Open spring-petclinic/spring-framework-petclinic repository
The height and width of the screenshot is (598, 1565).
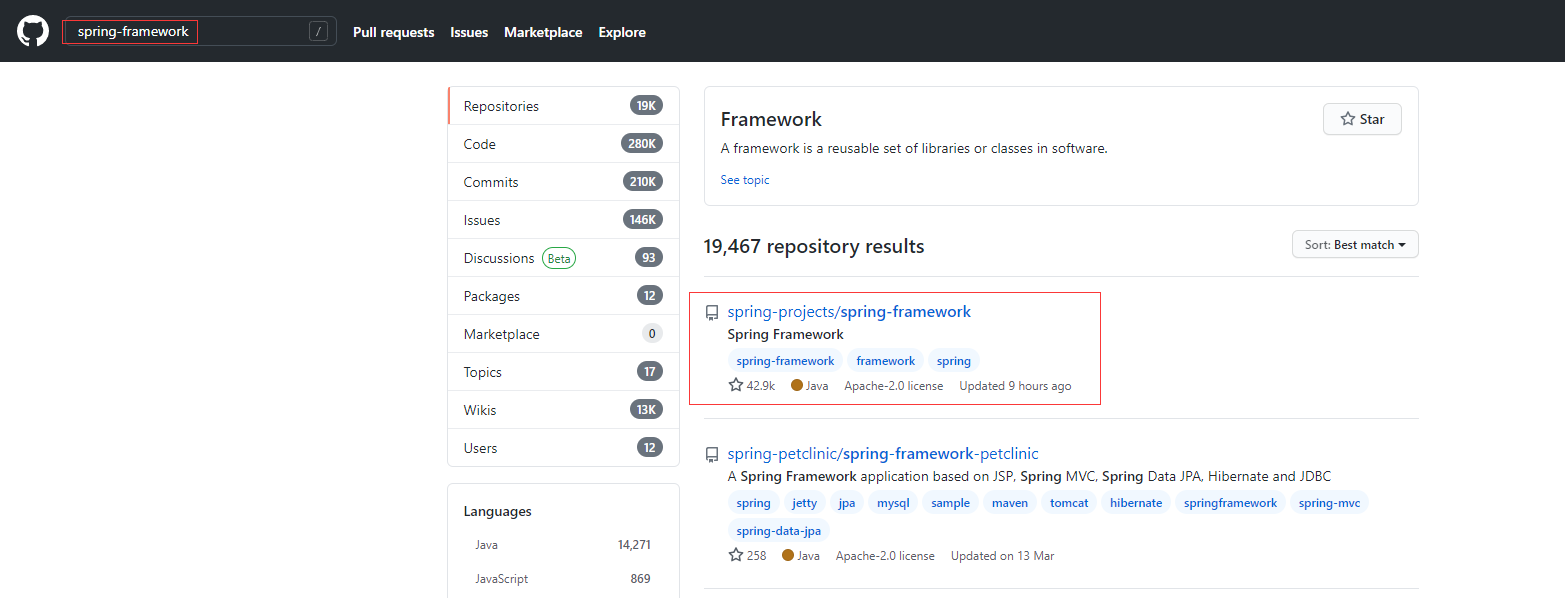pyautogui.click(x=883, y=454)
